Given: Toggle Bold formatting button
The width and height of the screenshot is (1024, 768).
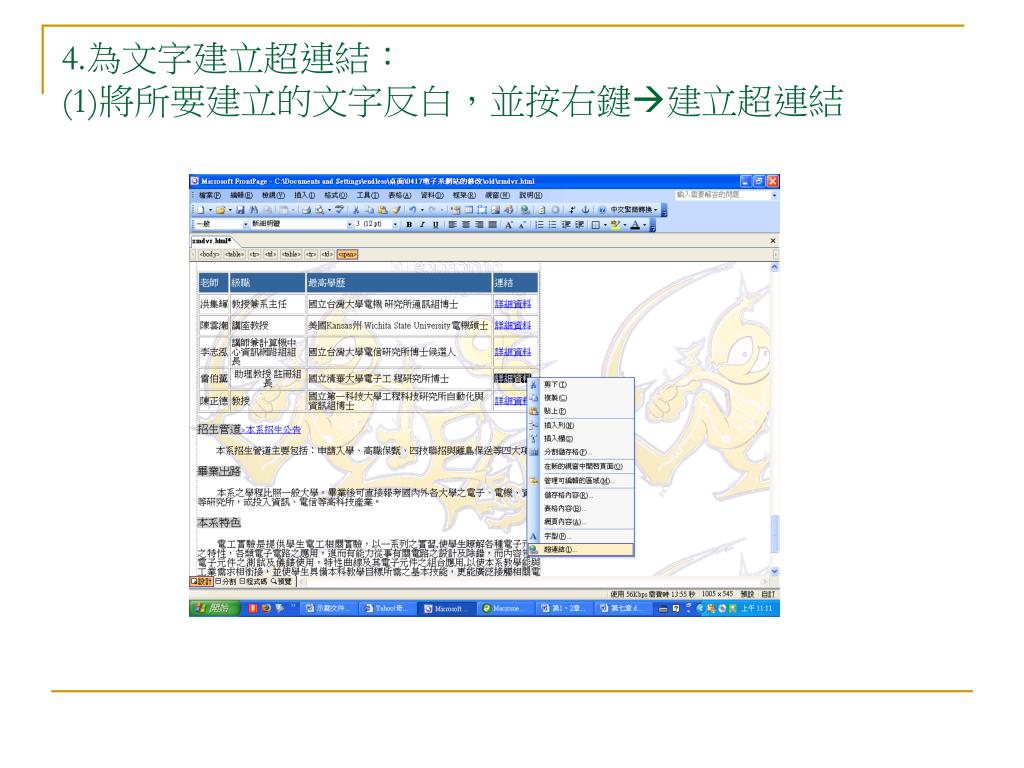Looking at the screenshot, I should (409, 225).
